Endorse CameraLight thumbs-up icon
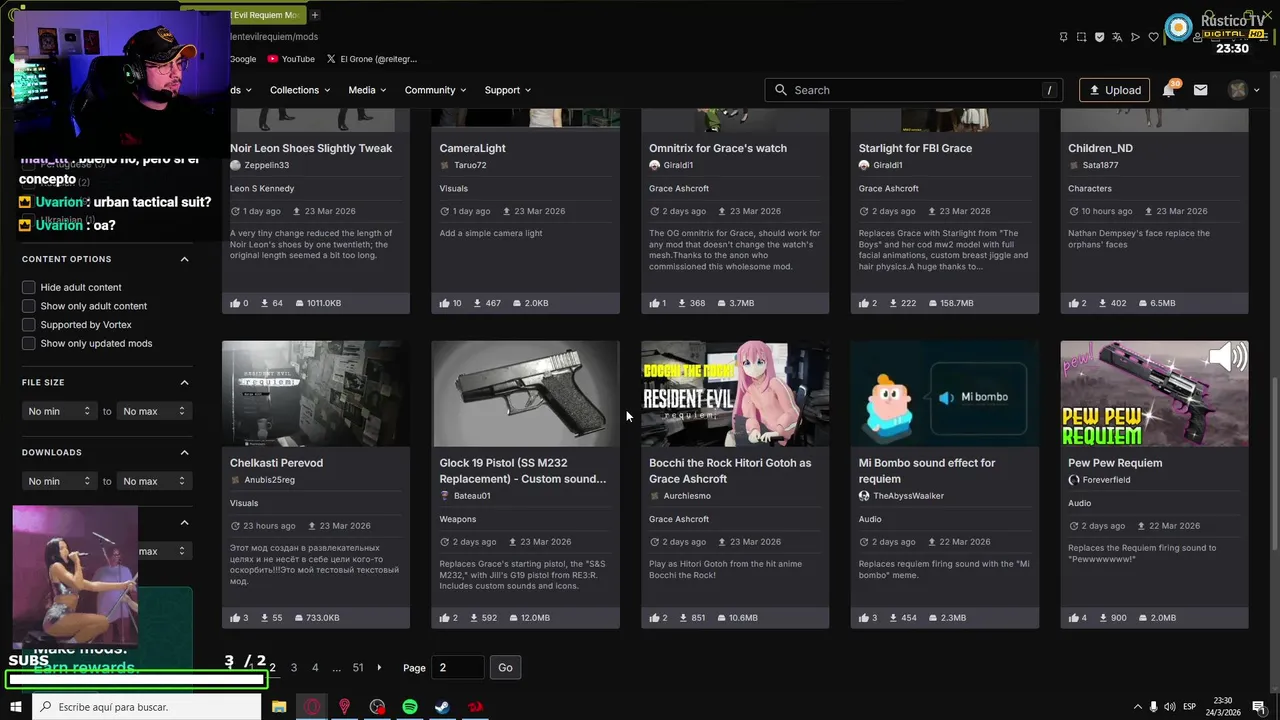 click(x=445, y=303)
